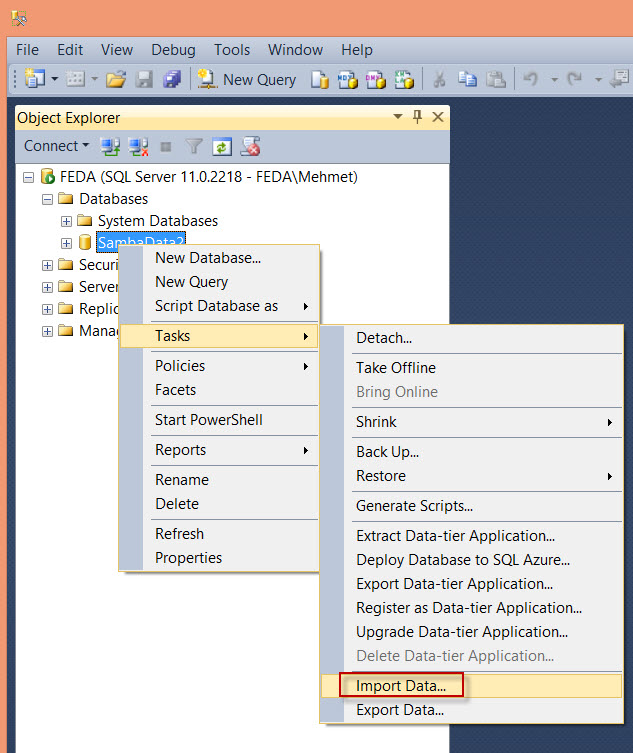Expand the SambaData2 database node

66,243
